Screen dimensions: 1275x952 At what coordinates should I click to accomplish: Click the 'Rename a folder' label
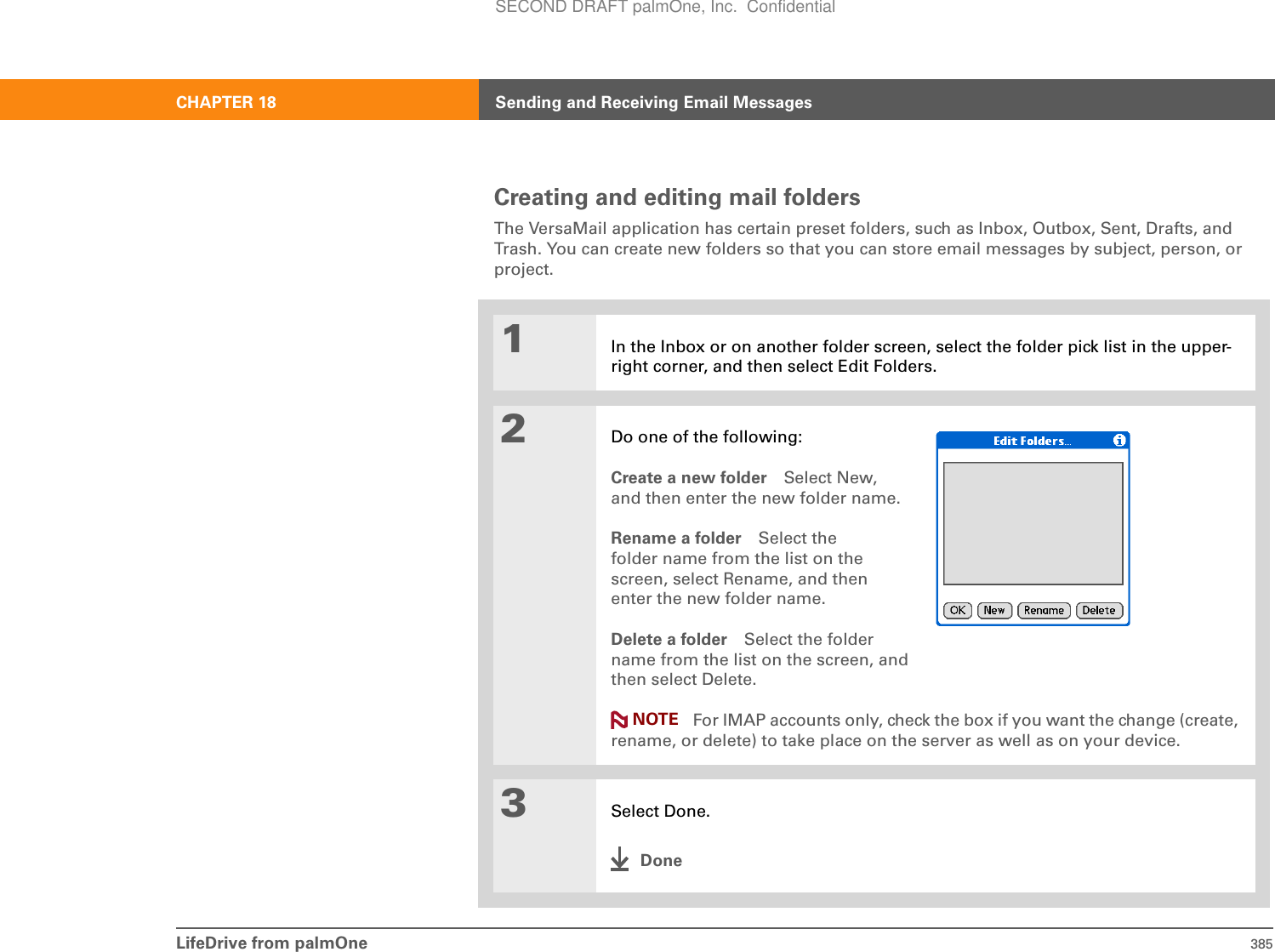pyautogui.click(x=676, y=539)
